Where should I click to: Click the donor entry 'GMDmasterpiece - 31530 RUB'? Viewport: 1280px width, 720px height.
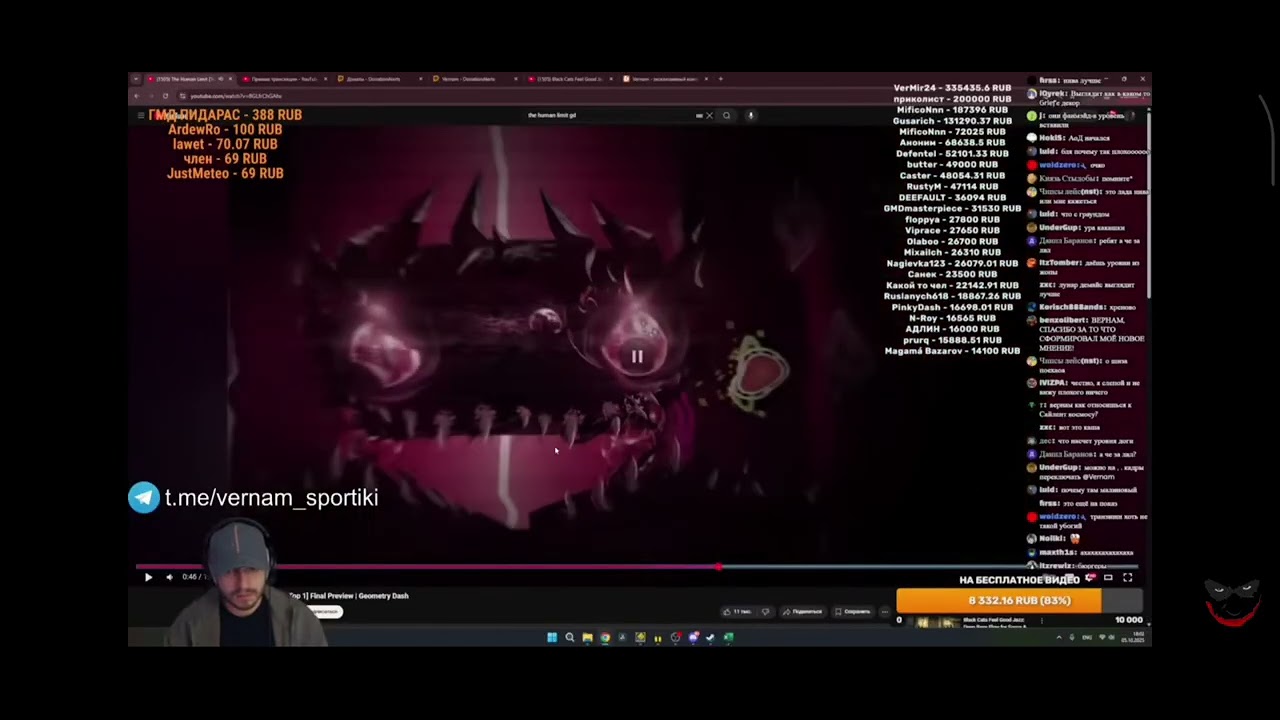(x=952, y=209)
